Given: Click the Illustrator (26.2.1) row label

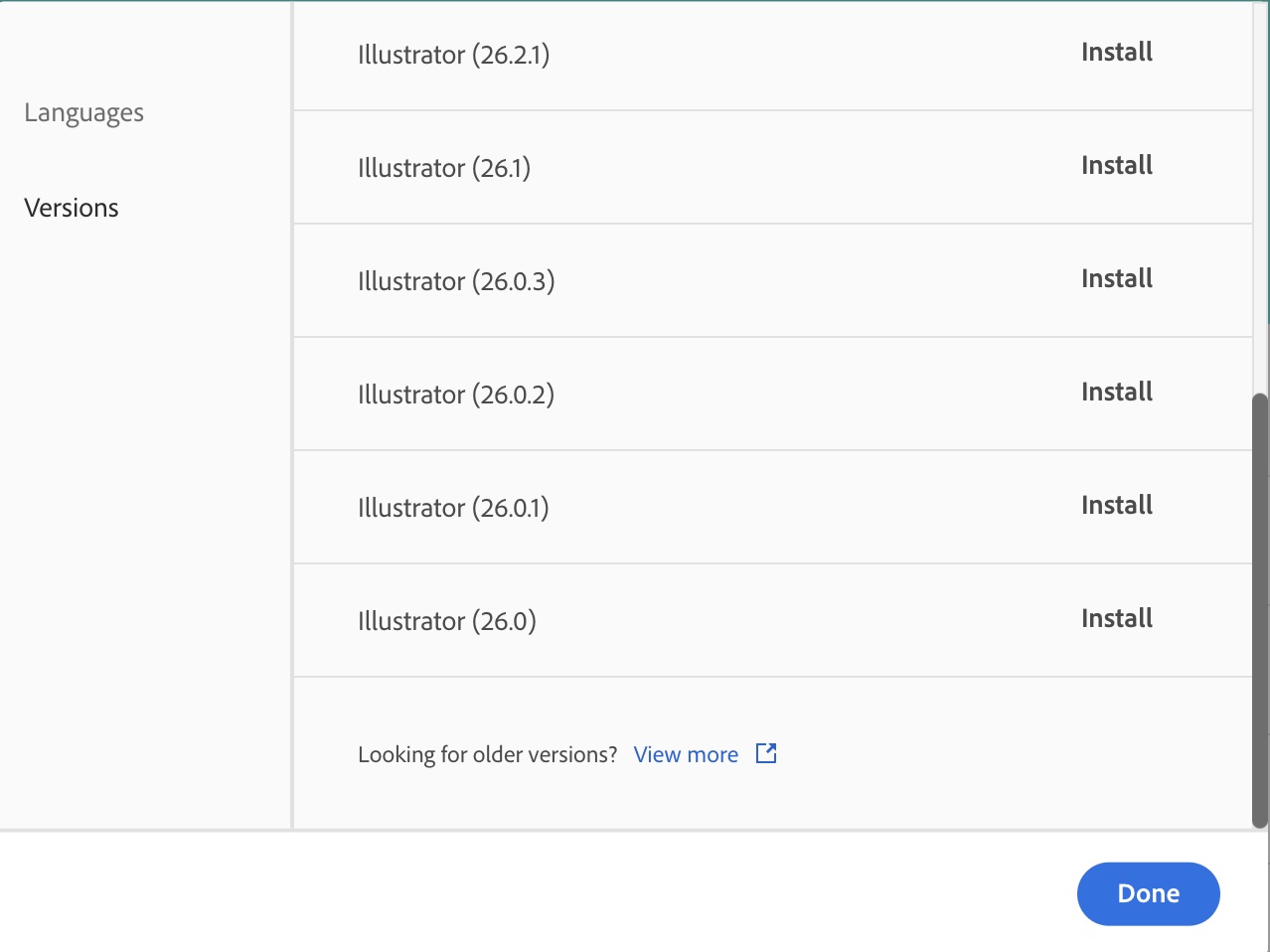Looking at the screenshot, I should coord(453,55).
